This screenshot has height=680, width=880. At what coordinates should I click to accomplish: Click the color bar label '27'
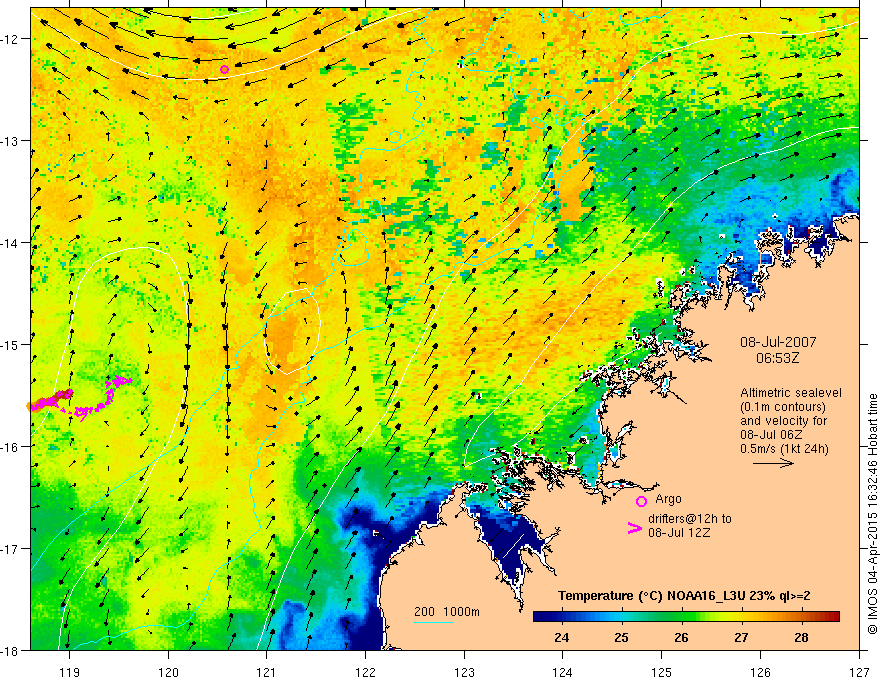point(741,637)
